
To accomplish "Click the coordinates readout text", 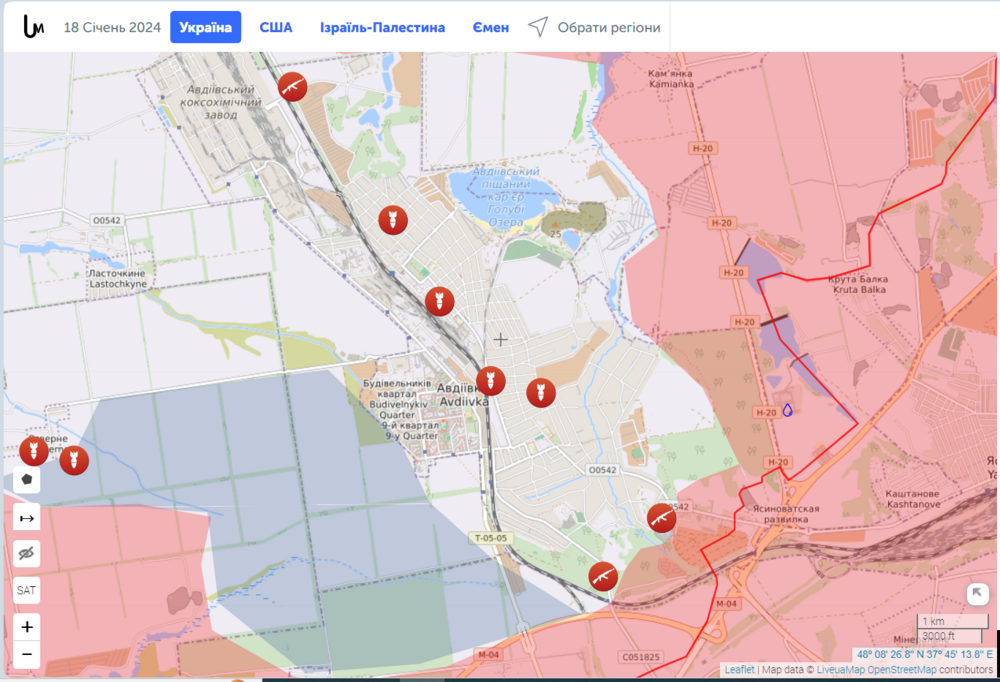I will click(924, 655).
